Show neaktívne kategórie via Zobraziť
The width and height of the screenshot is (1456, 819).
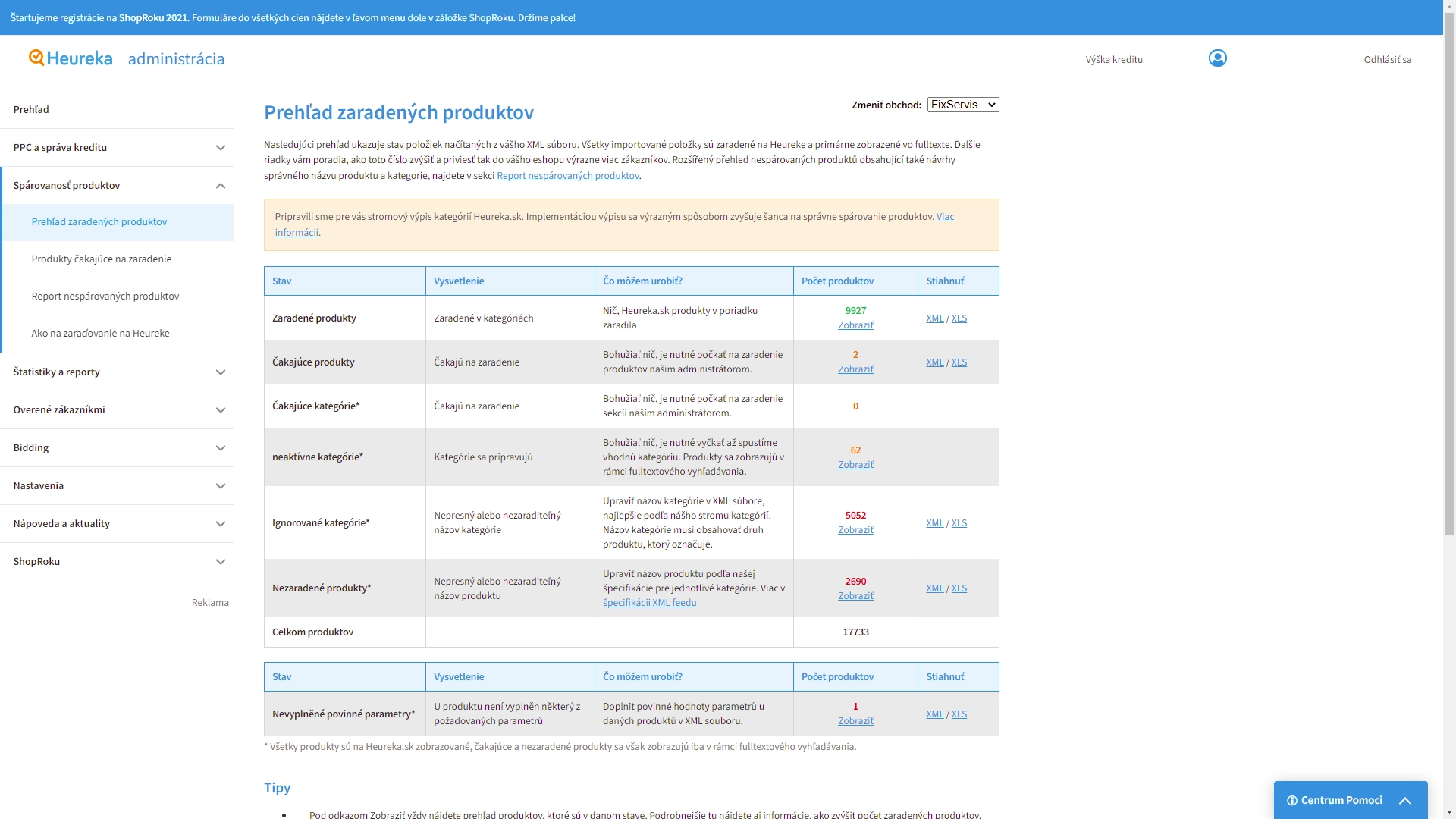[855, 465]
